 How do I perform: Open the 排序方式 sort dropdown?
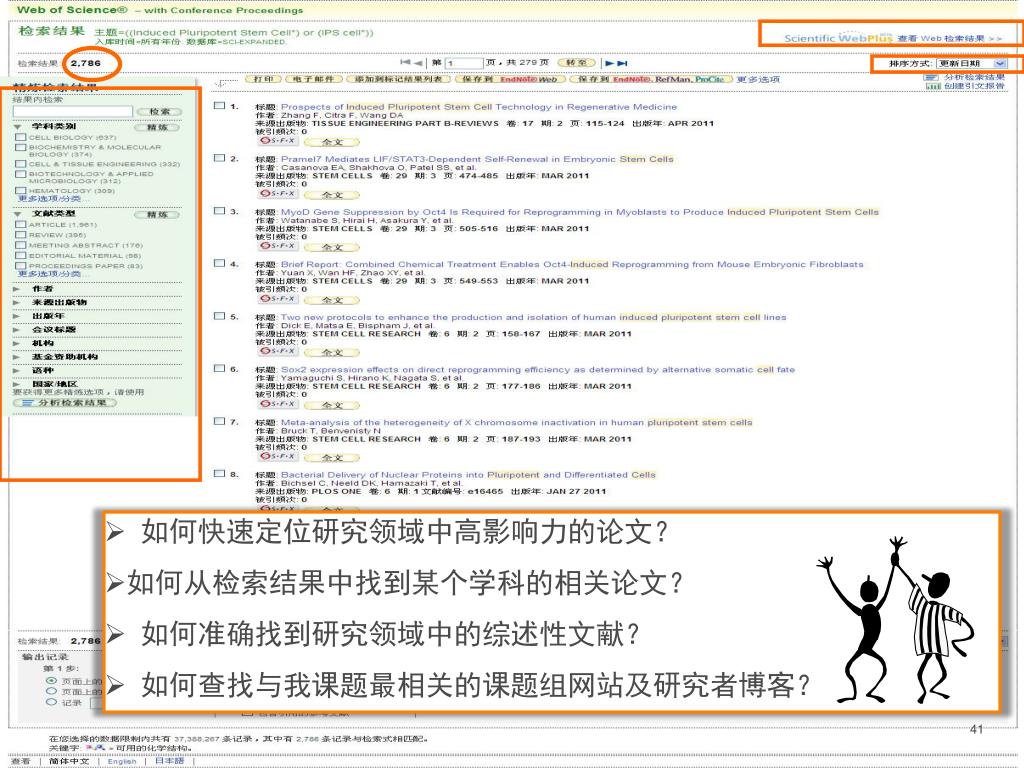971,63
